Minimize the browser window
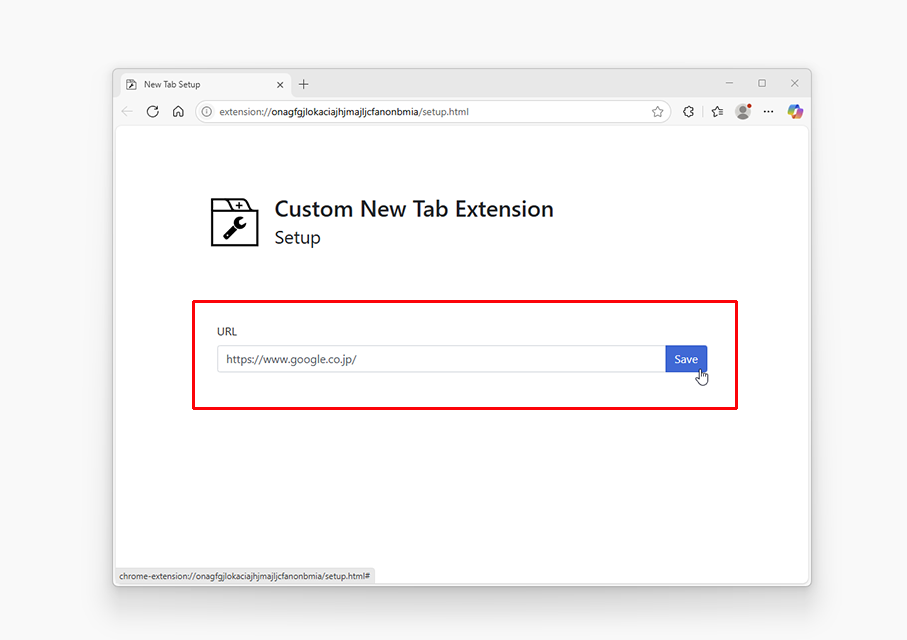 pyautogui.click(x=729, y=83)
